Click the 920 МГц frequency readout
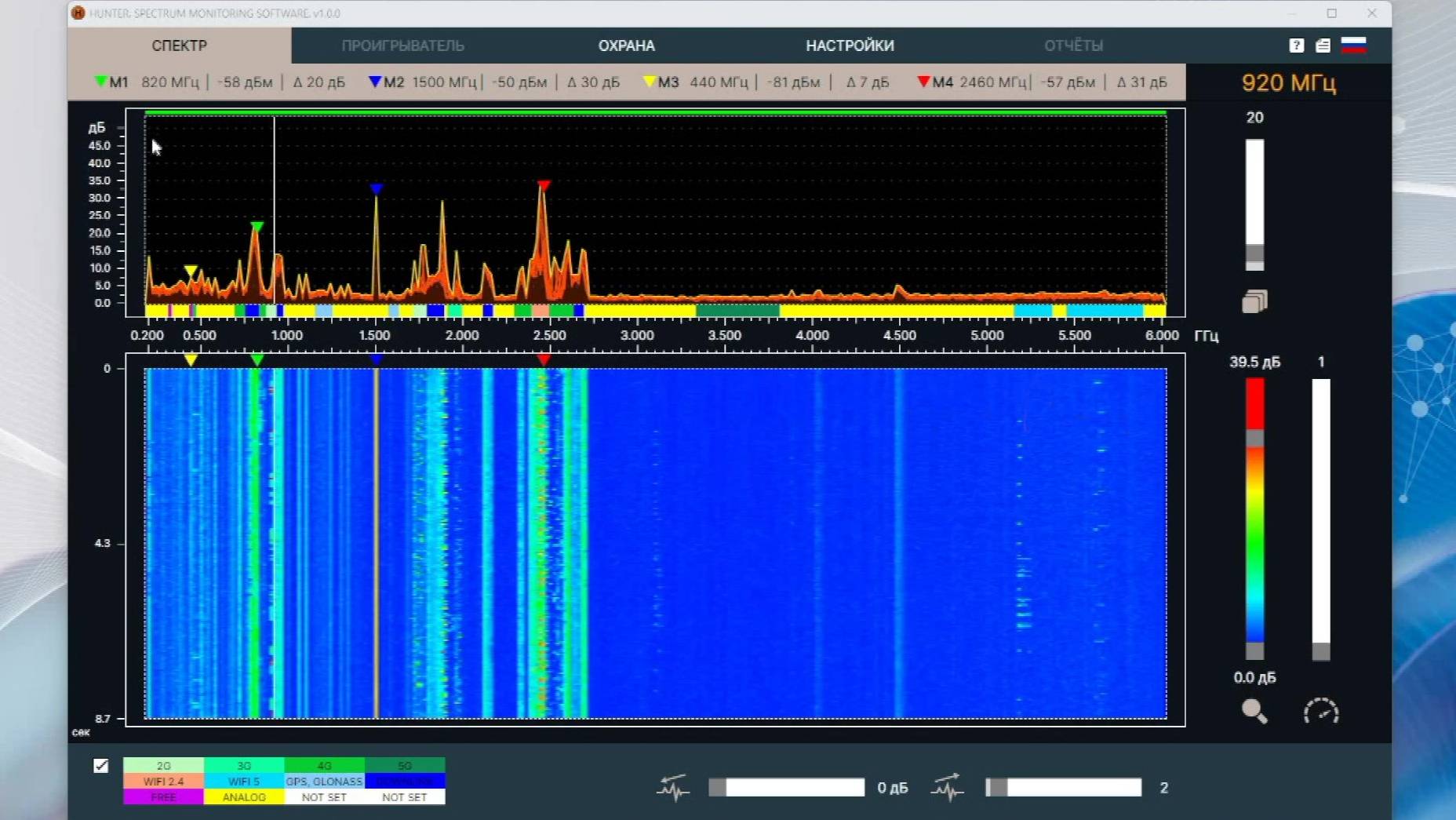 (x=1289, y=82)
